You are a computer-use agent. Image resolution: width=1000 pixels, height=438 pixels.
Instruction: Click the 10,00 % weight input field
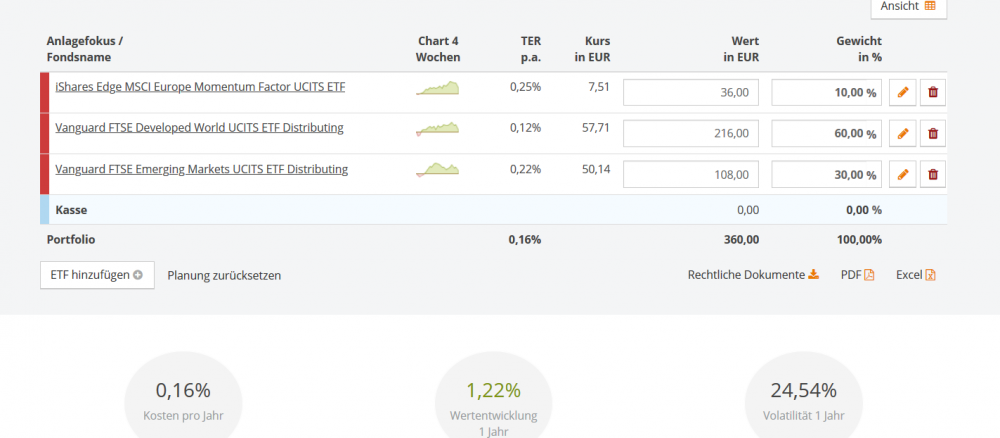tap(827, 93)
